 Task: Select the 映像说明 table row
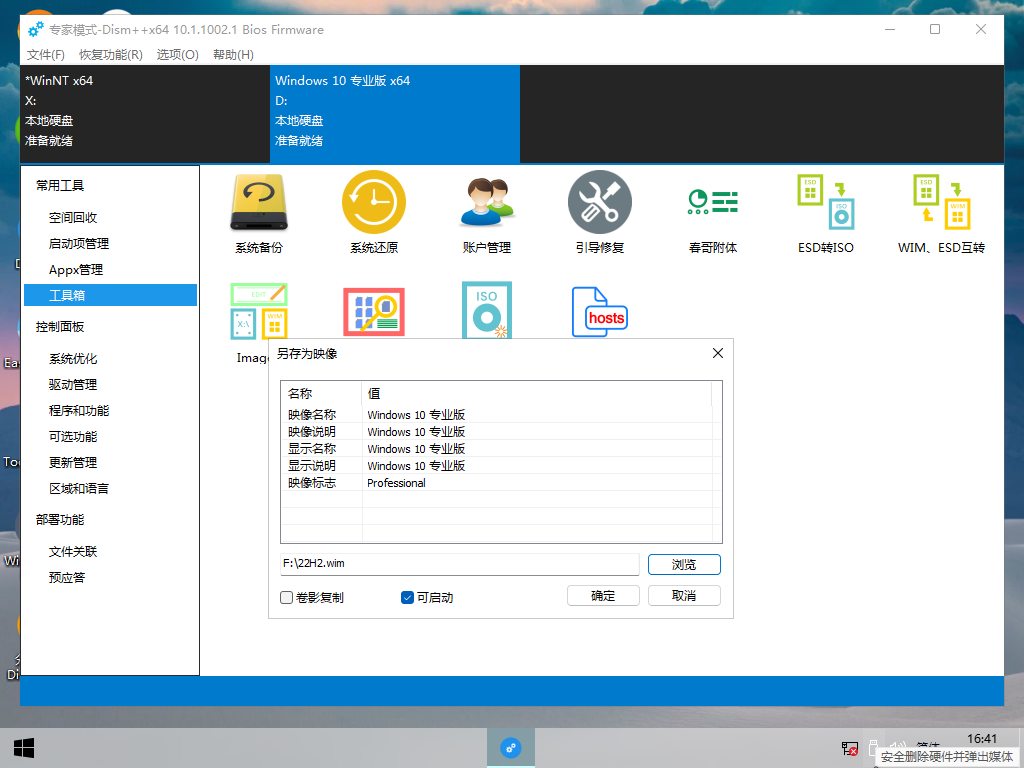(499, 432)
